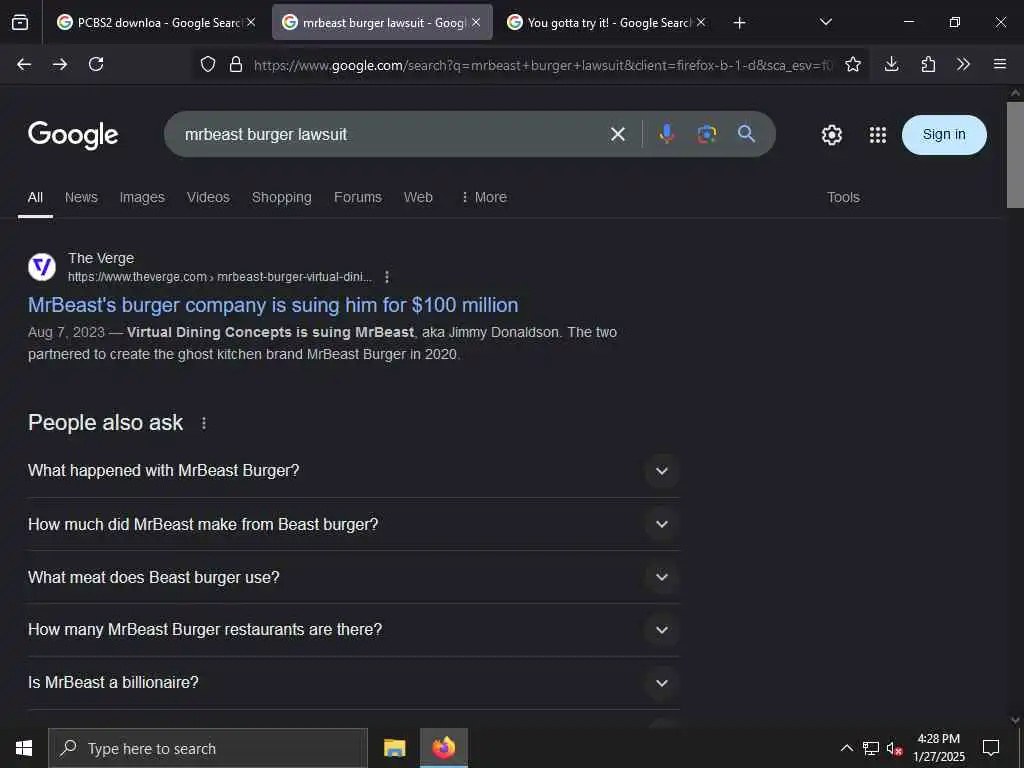Screen dimensions: 1024x768
Task: Open the Windows Start menu
Action: pyautogui.click(x=24, y=748)
